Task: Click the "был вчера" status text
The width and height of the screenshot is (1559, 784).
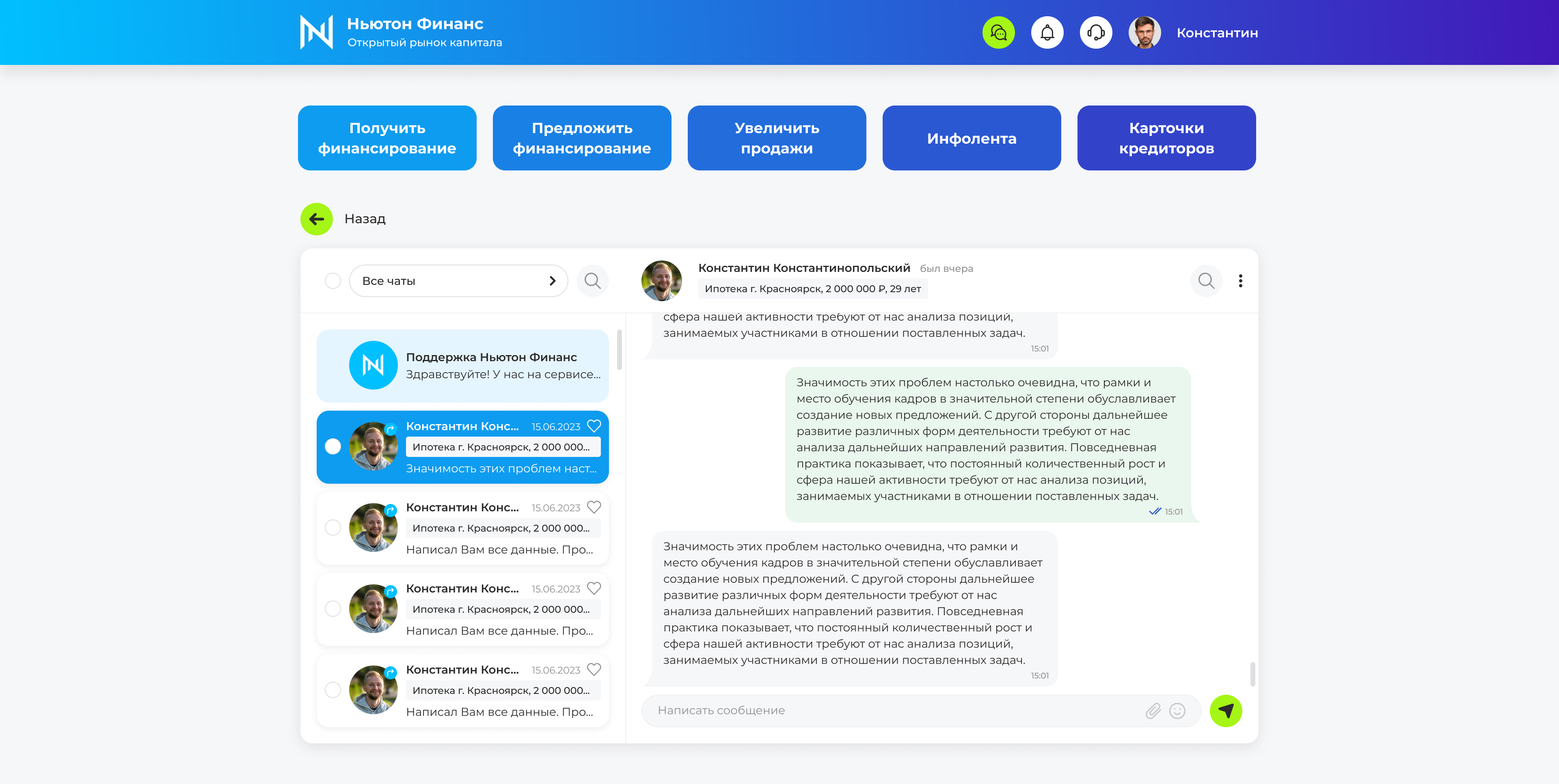Action: [x=946, y=269]
